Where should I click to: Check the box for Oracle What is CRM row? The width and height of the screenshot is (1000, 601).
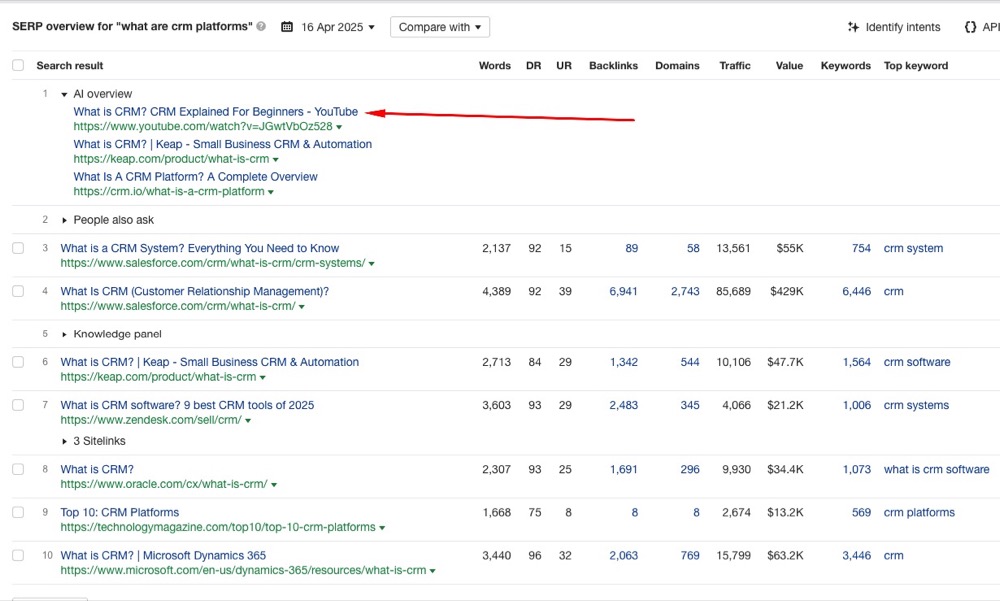[x=18, y=469]
